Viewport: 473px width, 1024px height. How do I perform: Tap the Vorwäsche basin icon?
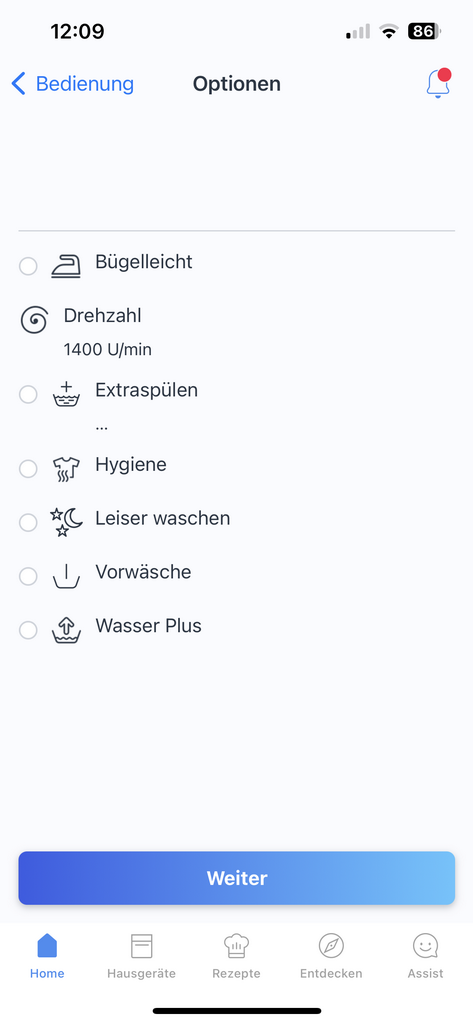[x=66, y=577]
